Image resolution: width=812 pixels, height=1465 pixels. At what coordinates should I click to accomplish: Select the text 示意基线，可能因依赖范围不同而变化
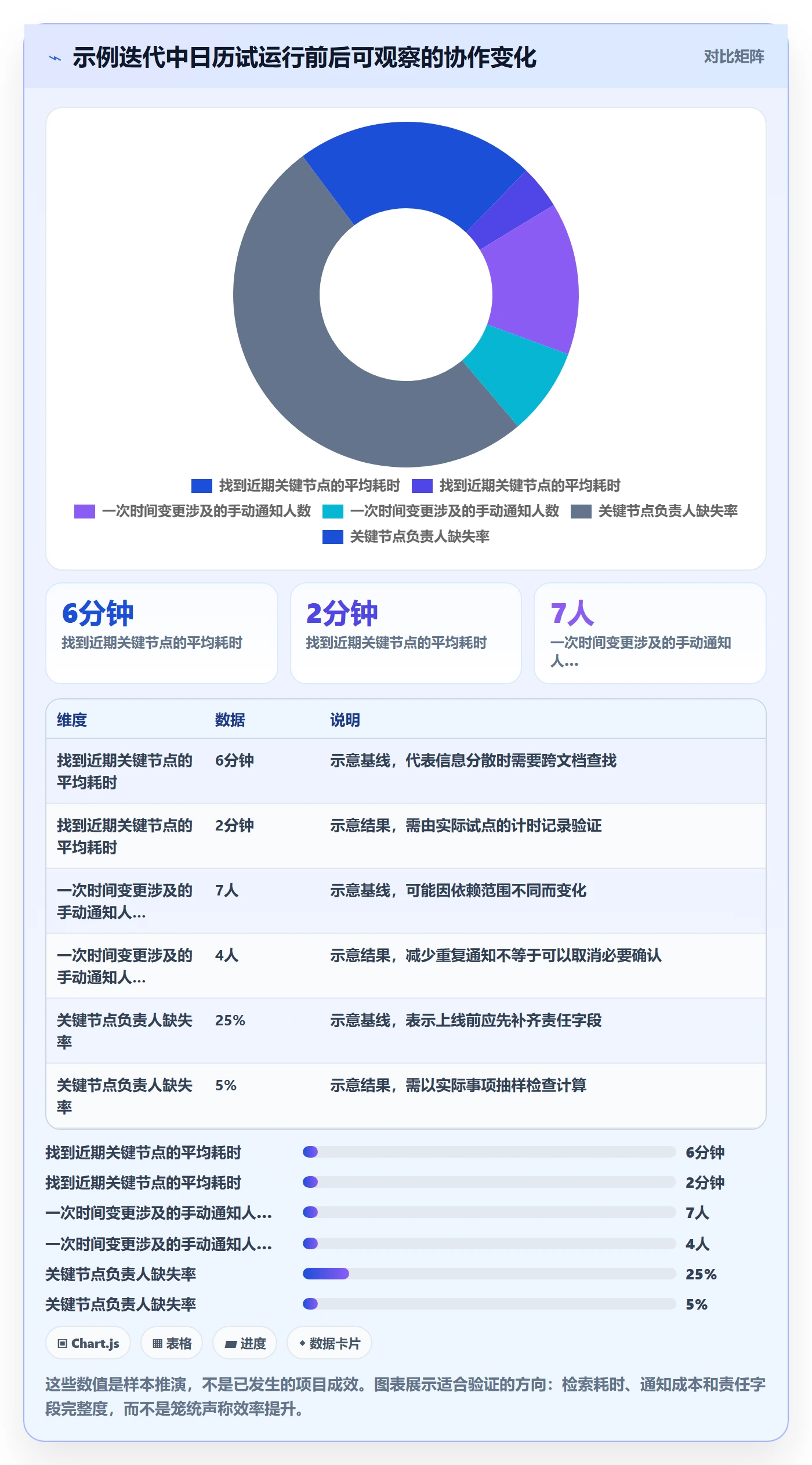tap(458, 890)
